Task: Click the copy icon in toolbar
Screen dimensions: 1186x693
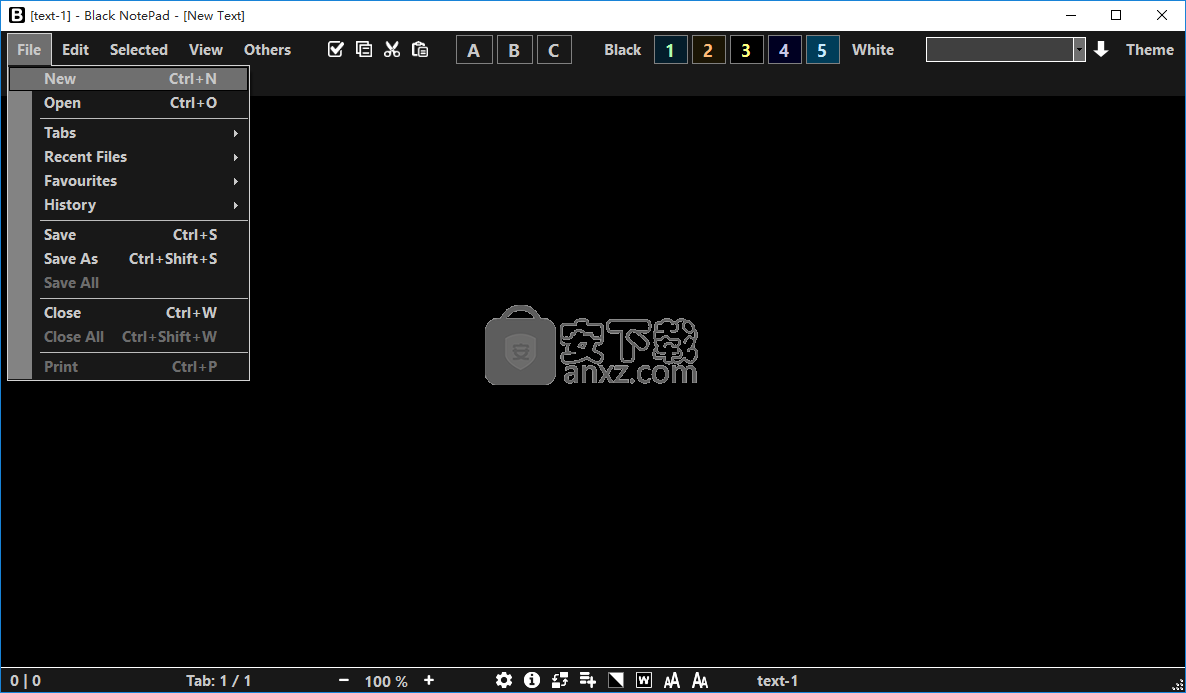Action: 364,50
